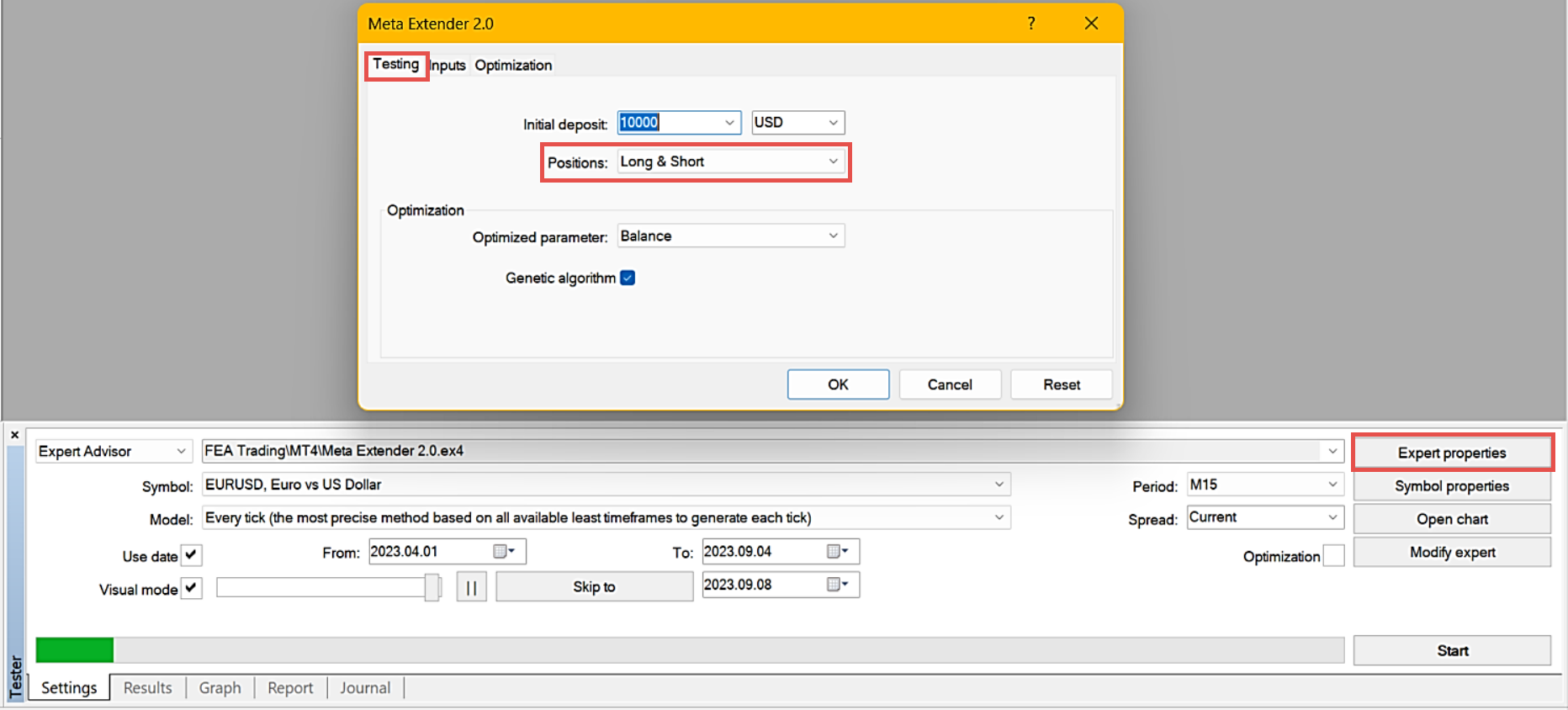Start the strategy test
Image resolution: width=1568 pixels, height=710 pixels.
[x=1452, y=650]
